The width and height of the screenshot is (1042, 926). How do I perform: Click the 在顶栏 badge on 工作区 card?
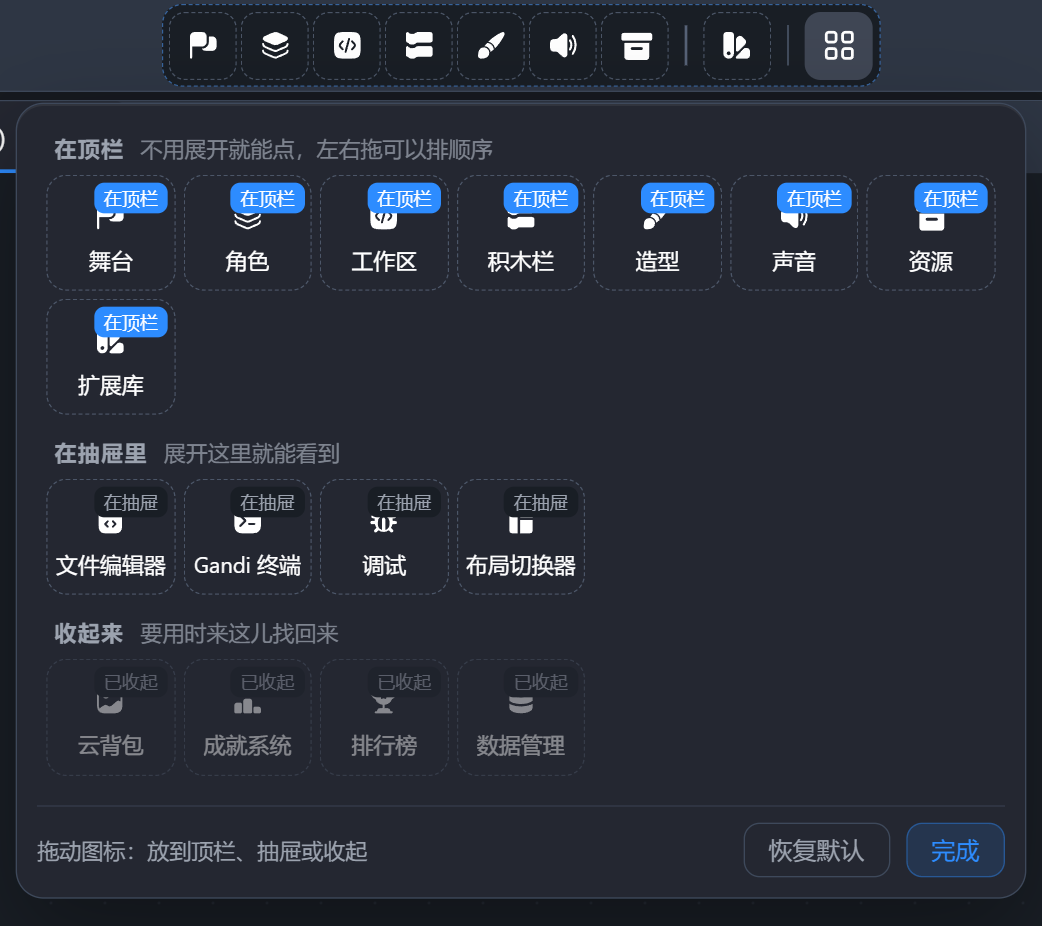pyautogui.click(x=404, y=198)
